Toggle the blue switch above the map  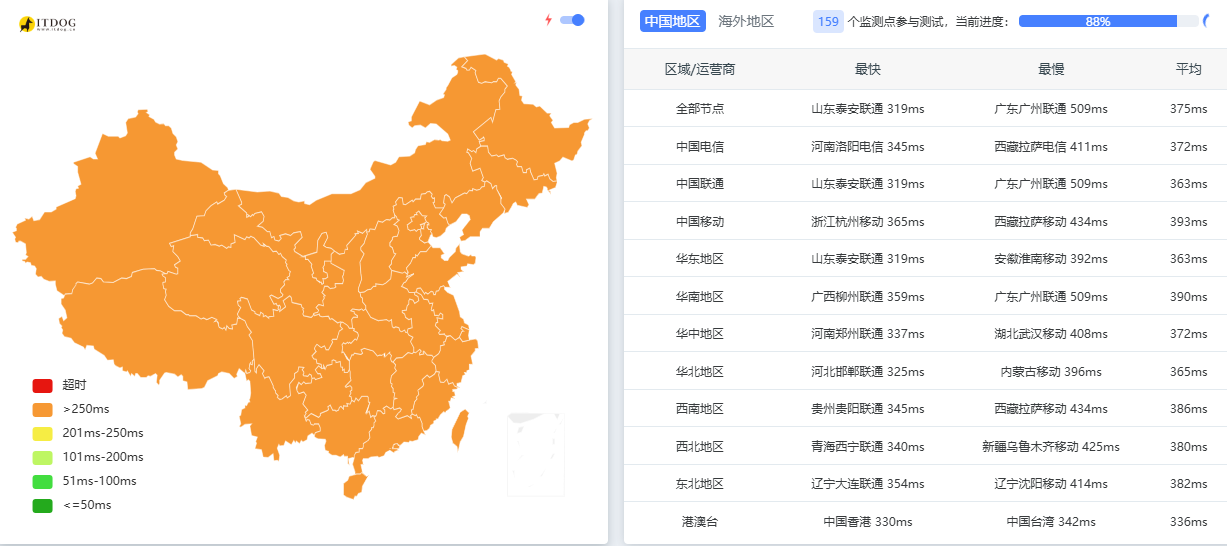click(572, 20)
